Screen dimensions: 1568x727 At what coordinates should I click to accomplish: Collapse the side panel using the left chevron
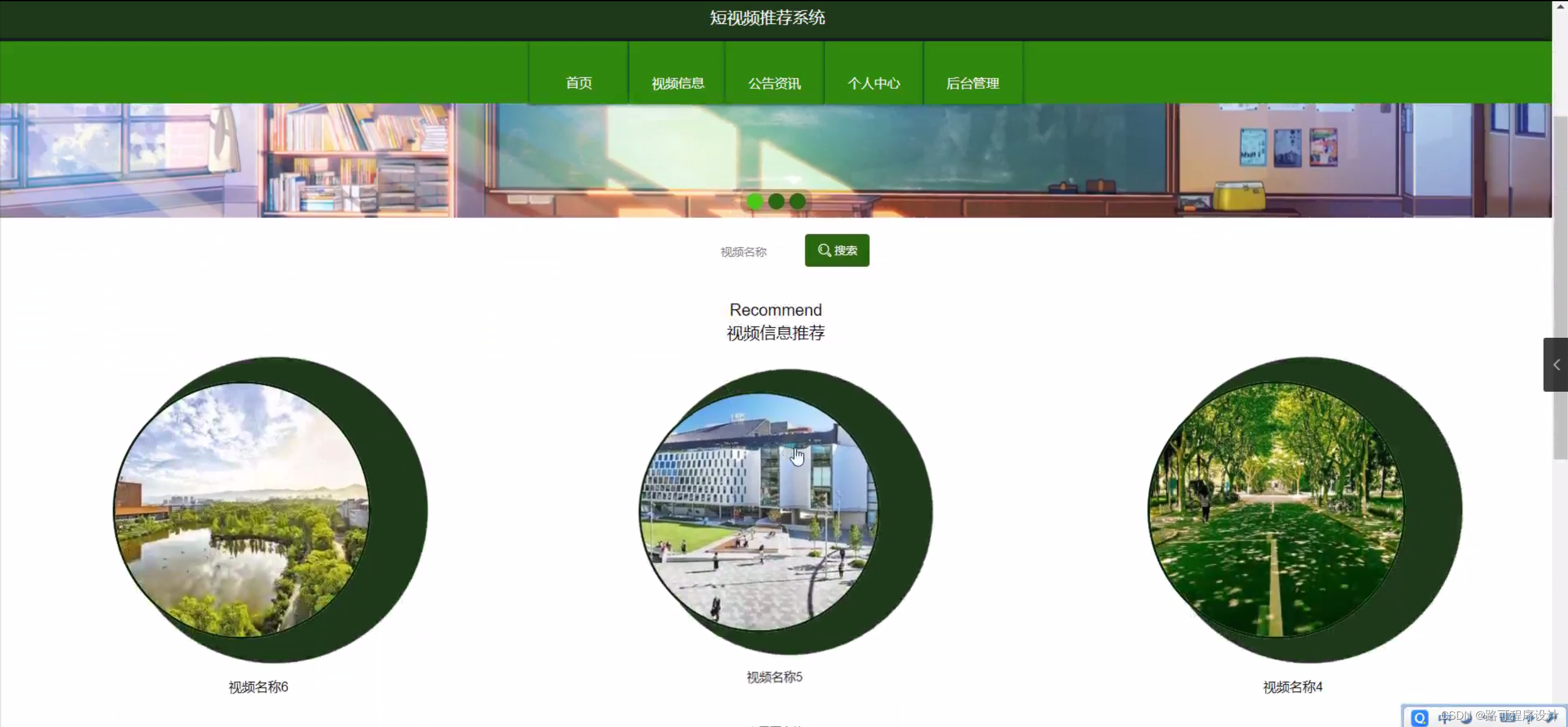pyautogui.click(x=1556, y=364)
